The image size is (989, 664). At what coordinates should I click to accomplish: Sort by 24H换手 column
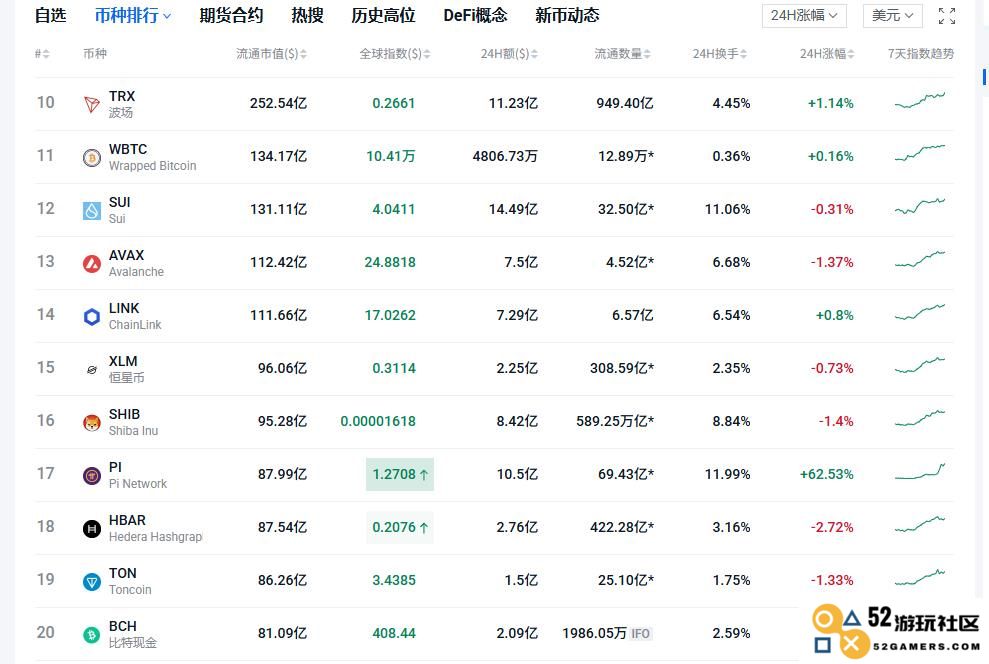coord(720,54)
